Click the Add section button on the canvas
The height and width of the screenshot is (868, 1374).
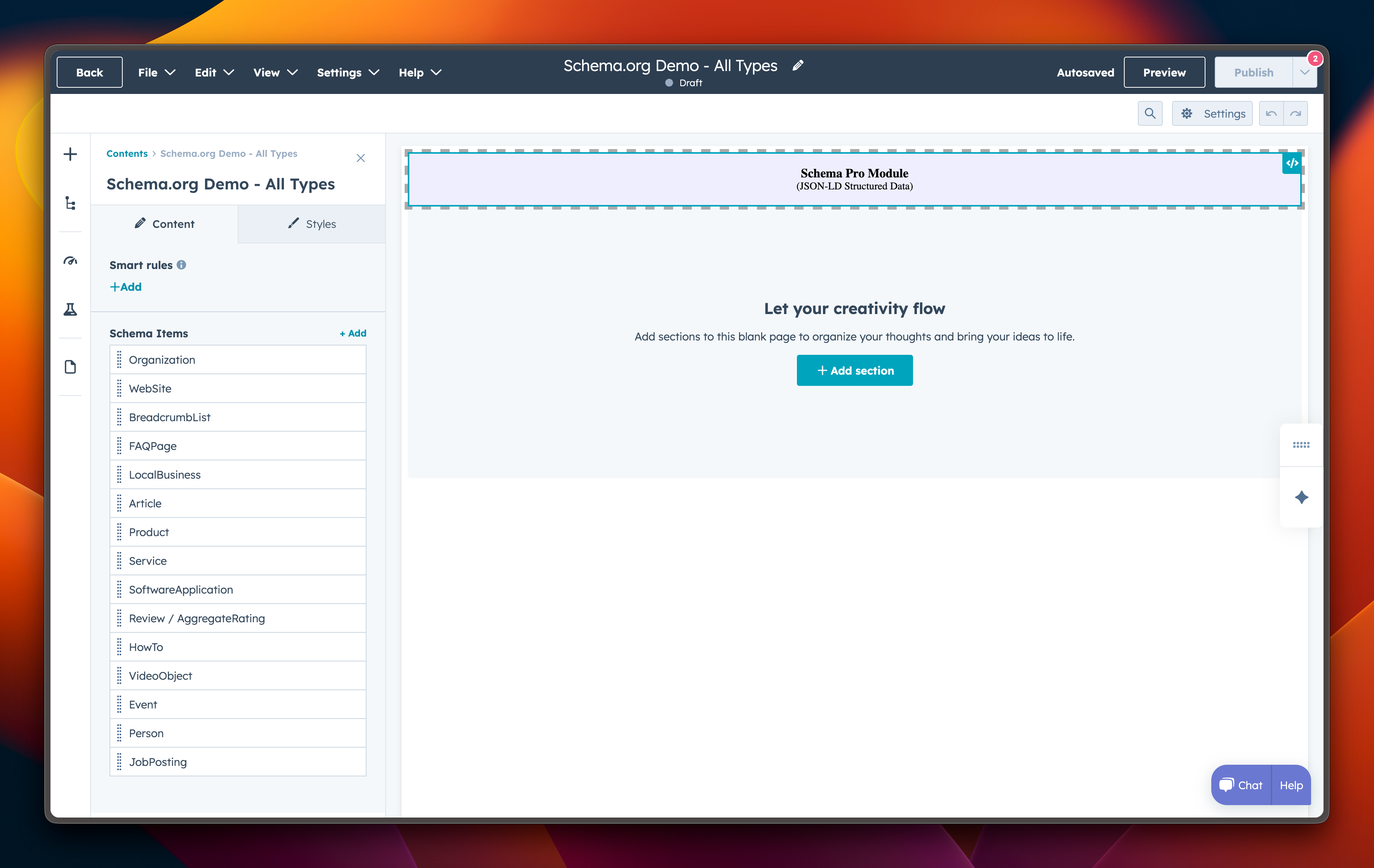coord(854,370)
